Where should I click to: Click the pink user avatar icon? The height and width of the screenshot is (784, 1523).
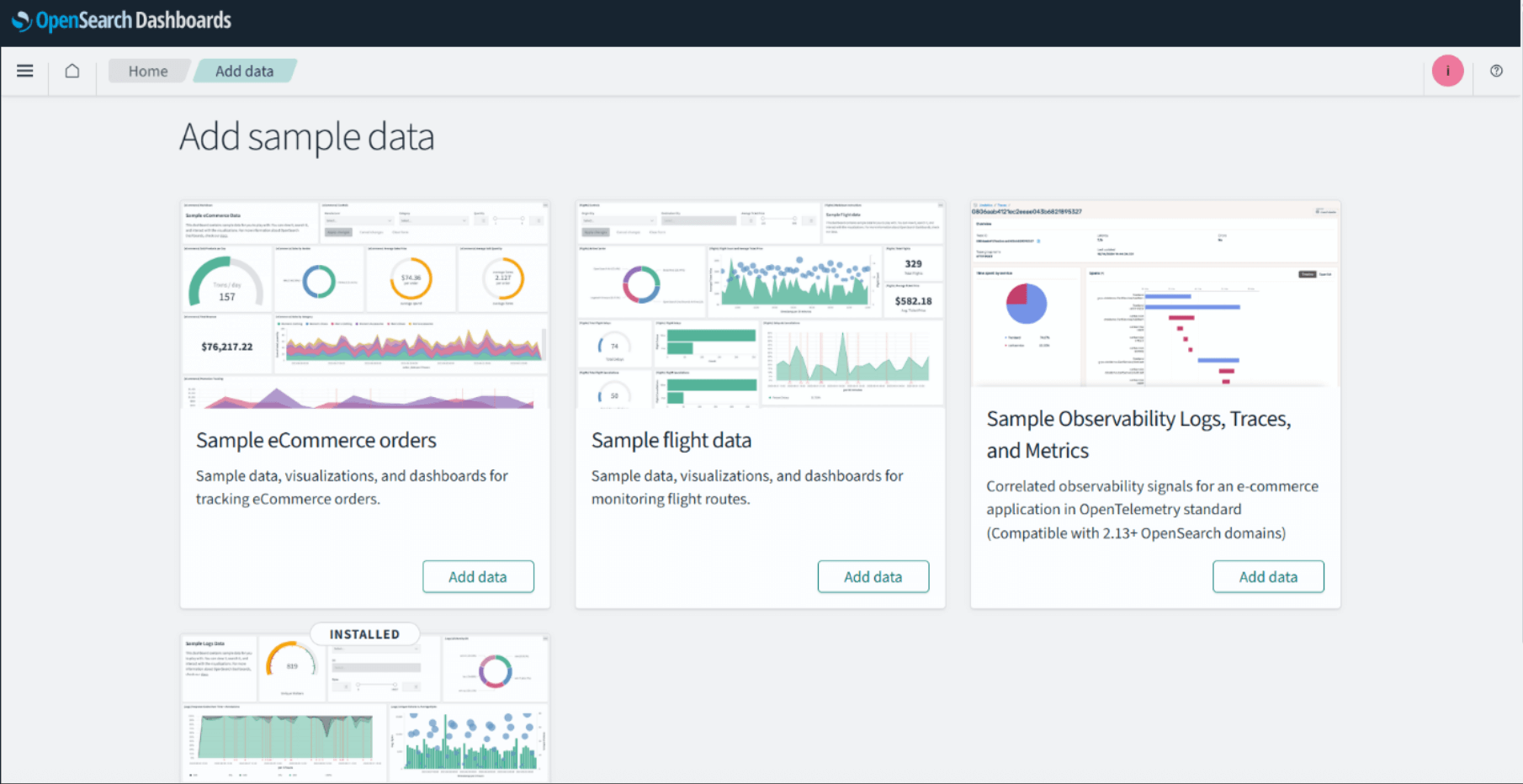click(1446, 71)
